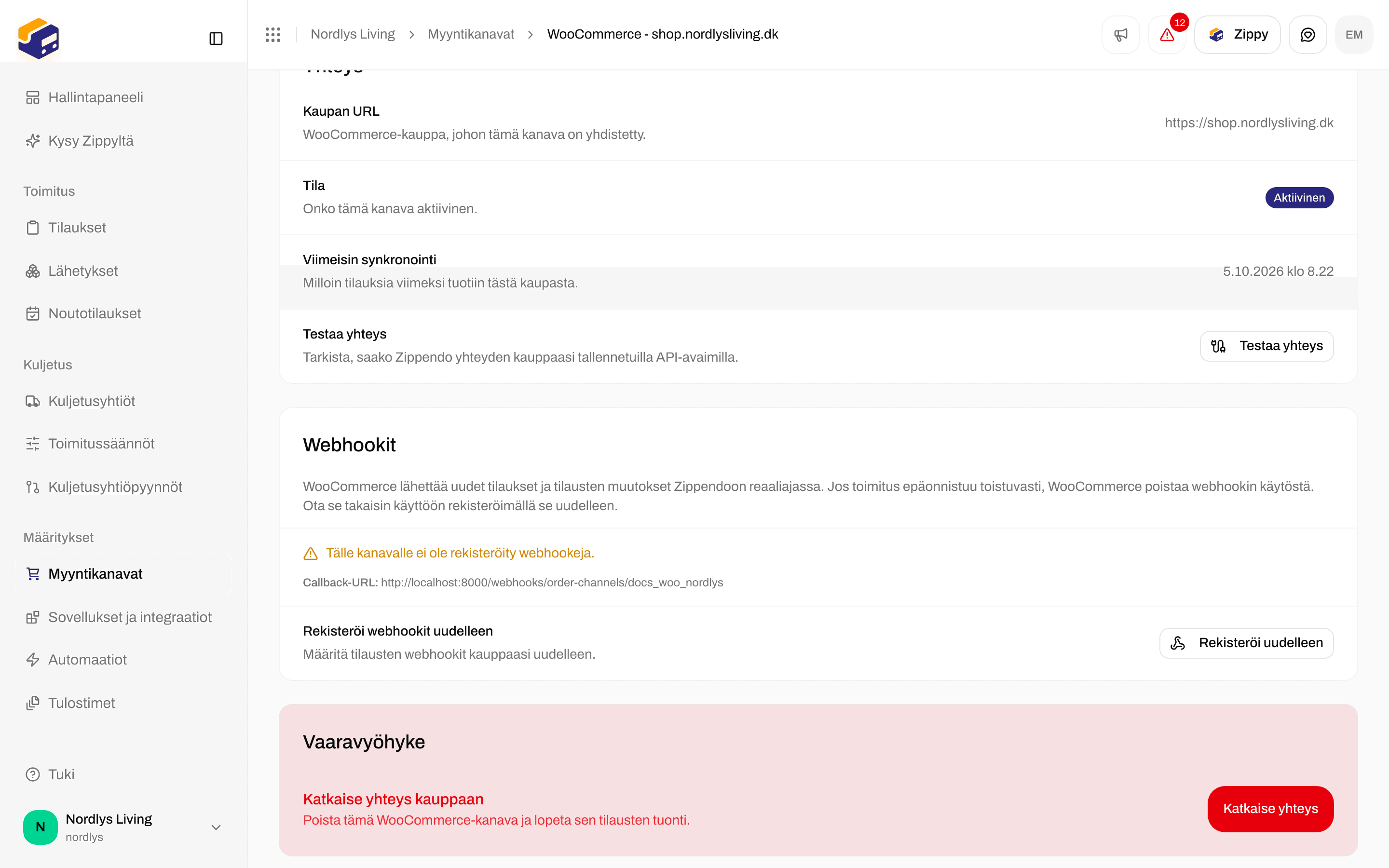The width and height of the screenshot is (1389, 868).
Task: Open Kuljetusyhtiöpyynnöt in sidebar
Action: [x=124, y=487]
